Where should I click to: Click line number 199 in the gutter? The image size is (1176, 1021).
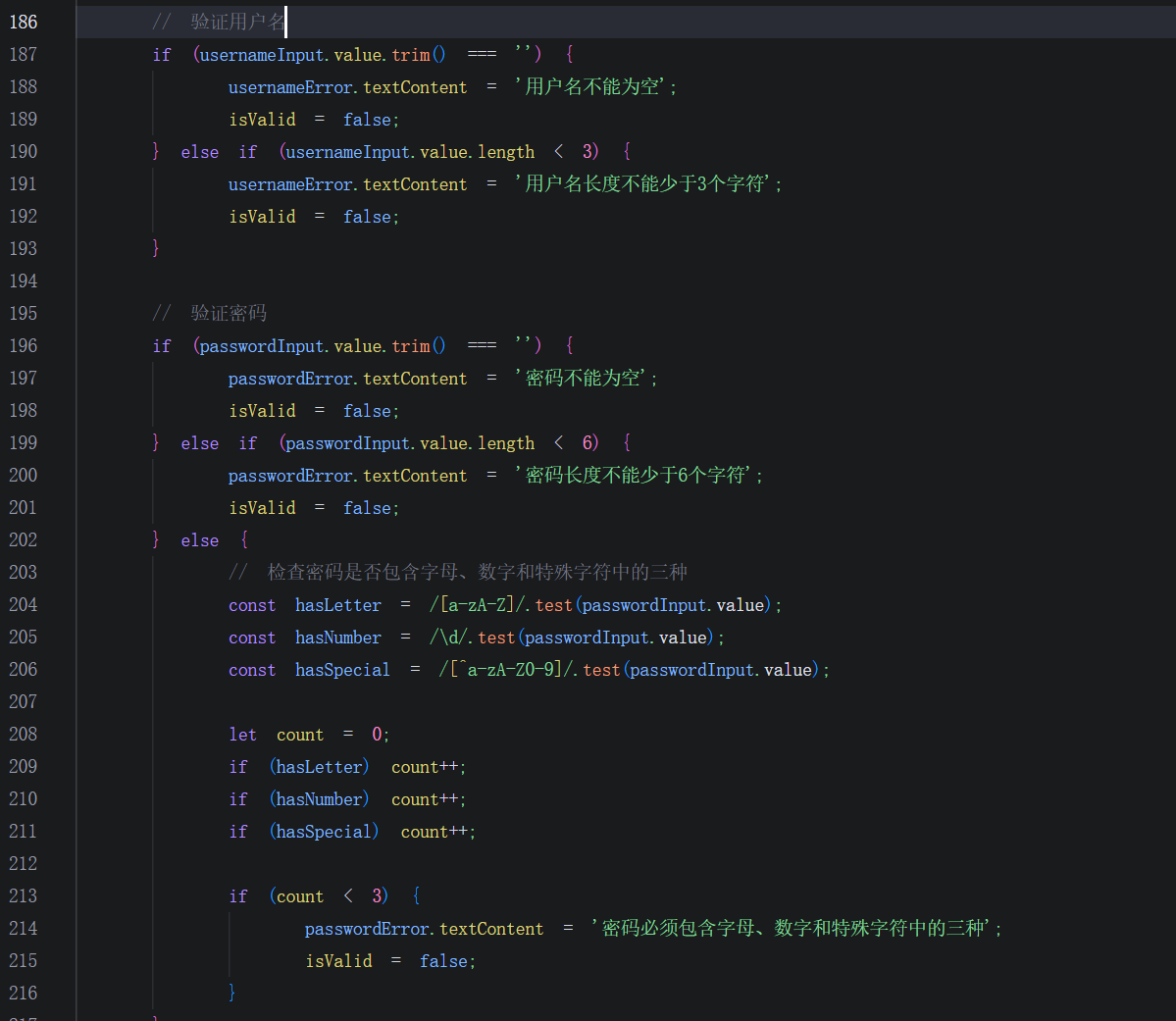[24, 442]
